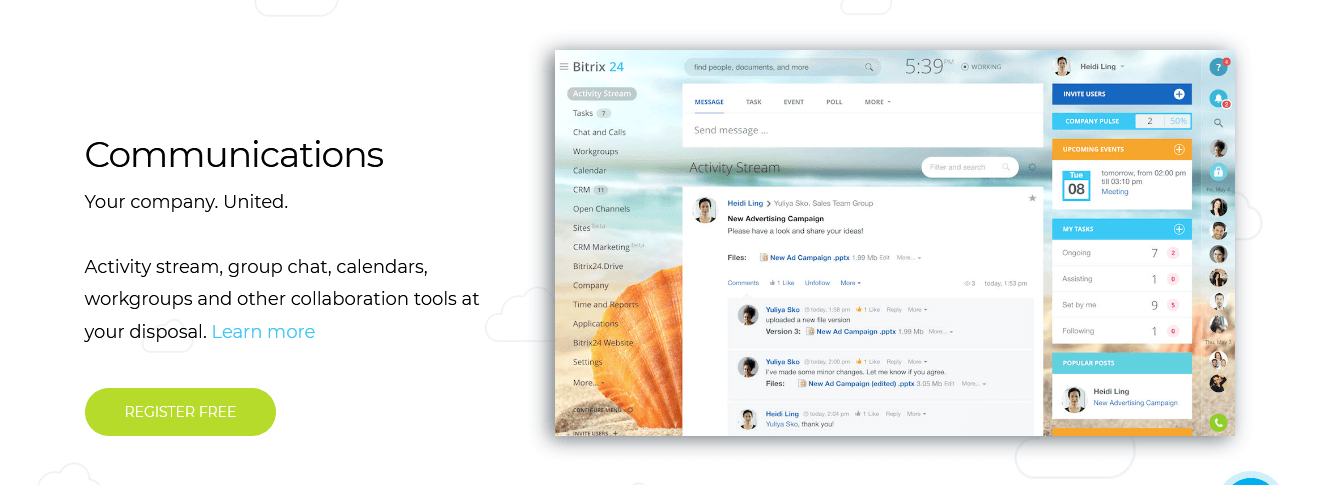Click Unfollow on the post
Image resolution: width=1319 pixels, height=485 pixels.
(x=817, y=283)
